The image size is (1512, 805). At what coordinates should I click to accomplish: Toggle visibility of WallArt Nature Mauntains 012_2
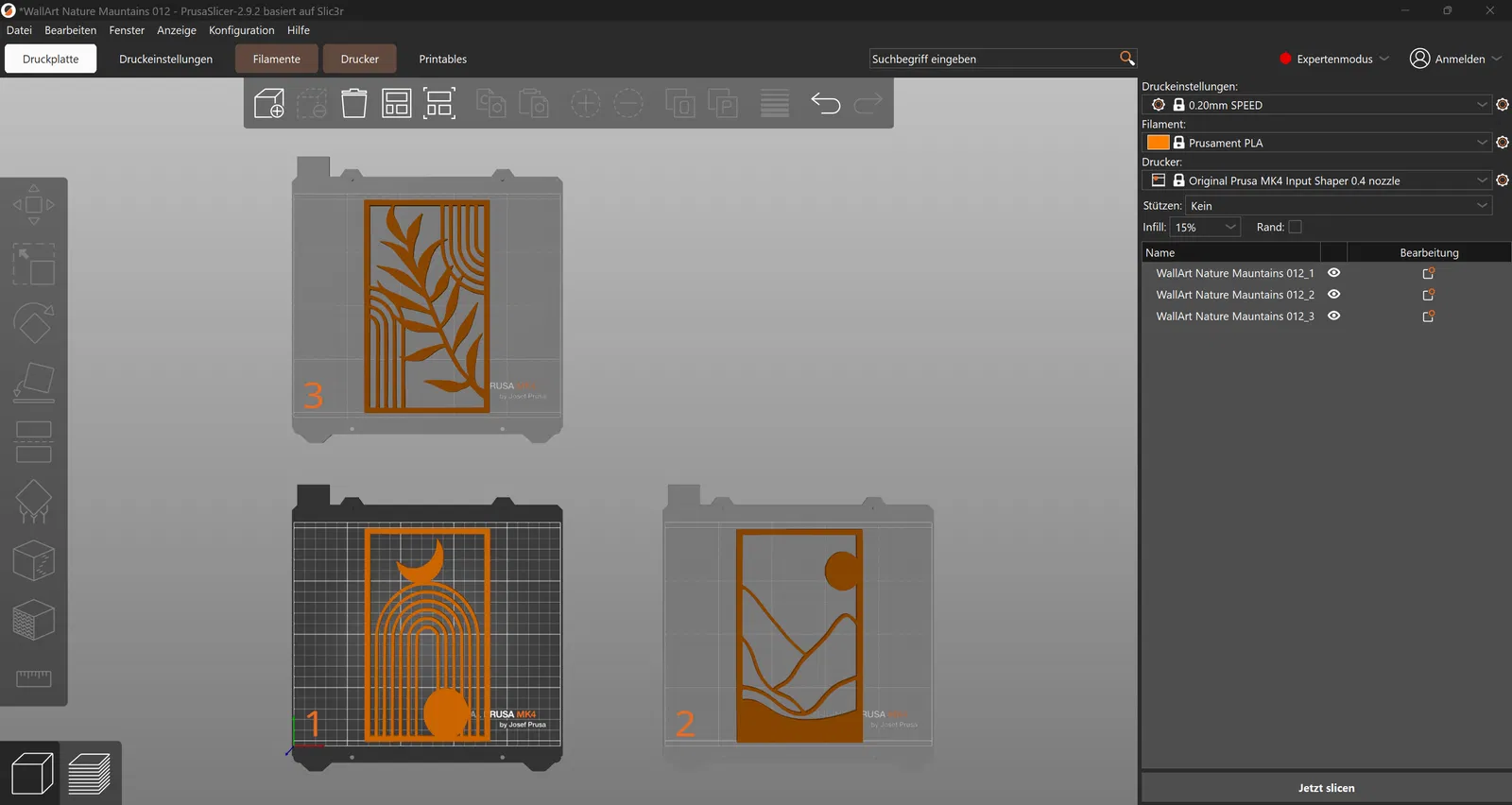[1333, 295]
